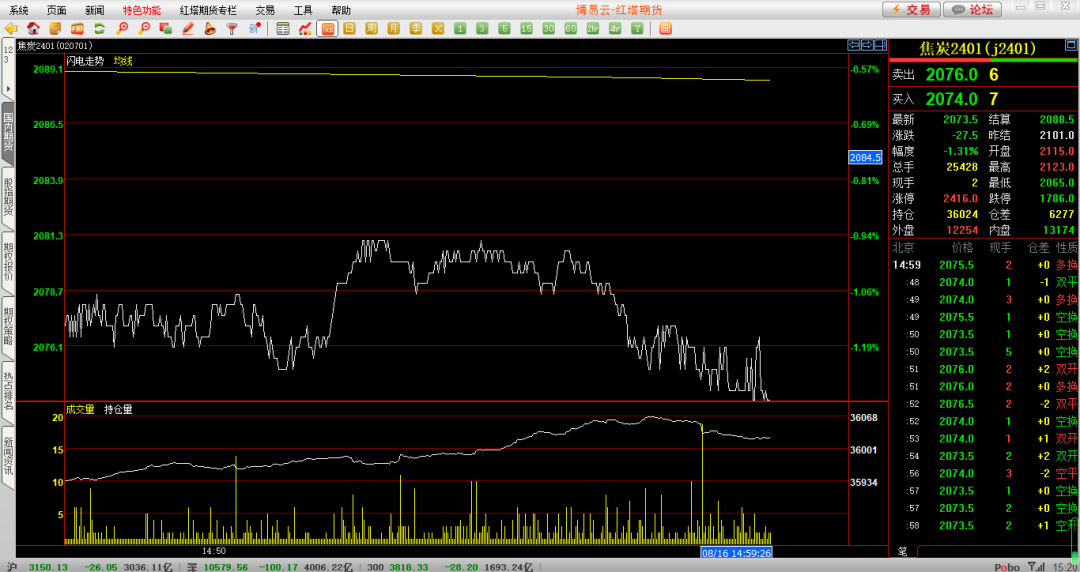This screenshot has height=572, width=1080.
Task: Click the green refresh arrows icon
Action: tap(99, 29)
